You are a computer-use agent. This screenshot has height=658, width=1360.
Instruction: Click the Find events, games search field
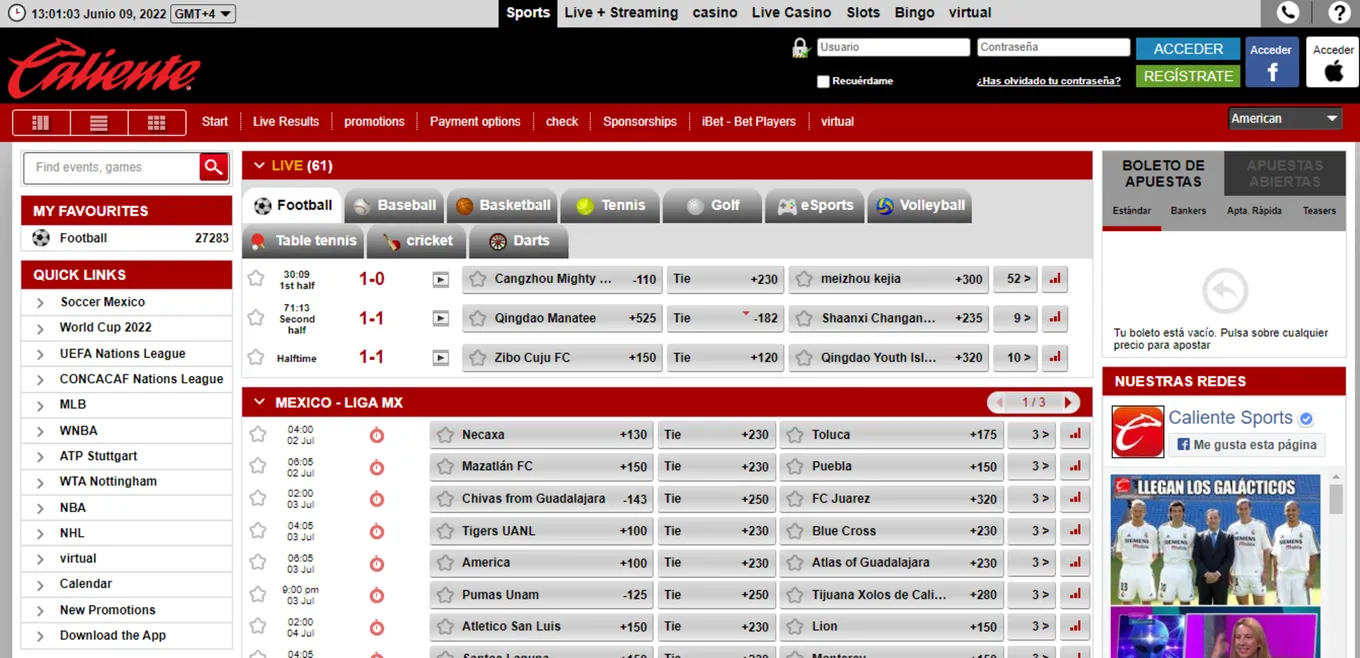tap(112, 167)
